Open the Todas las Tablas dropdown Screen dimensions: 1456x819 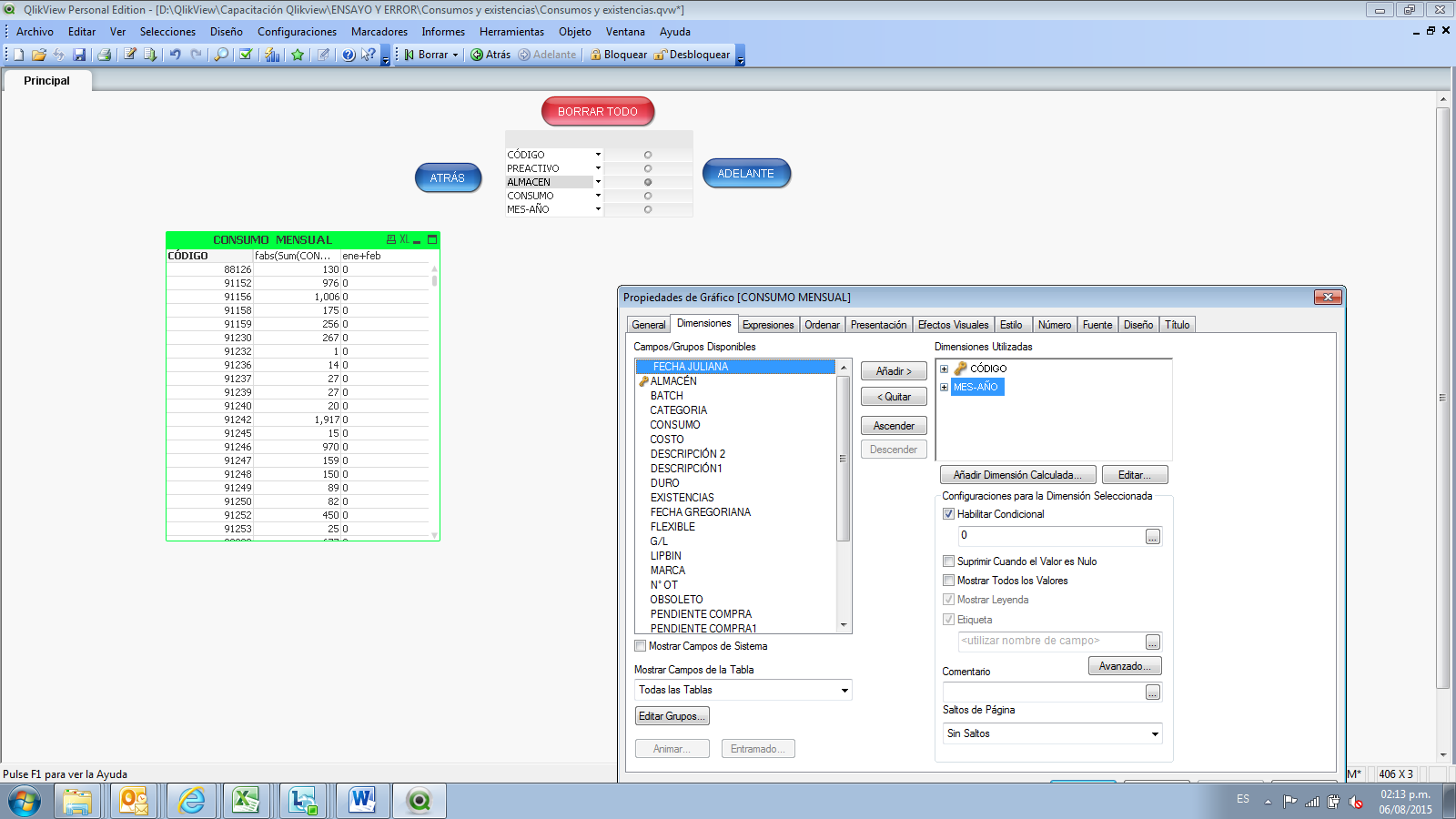pos(743,690)
